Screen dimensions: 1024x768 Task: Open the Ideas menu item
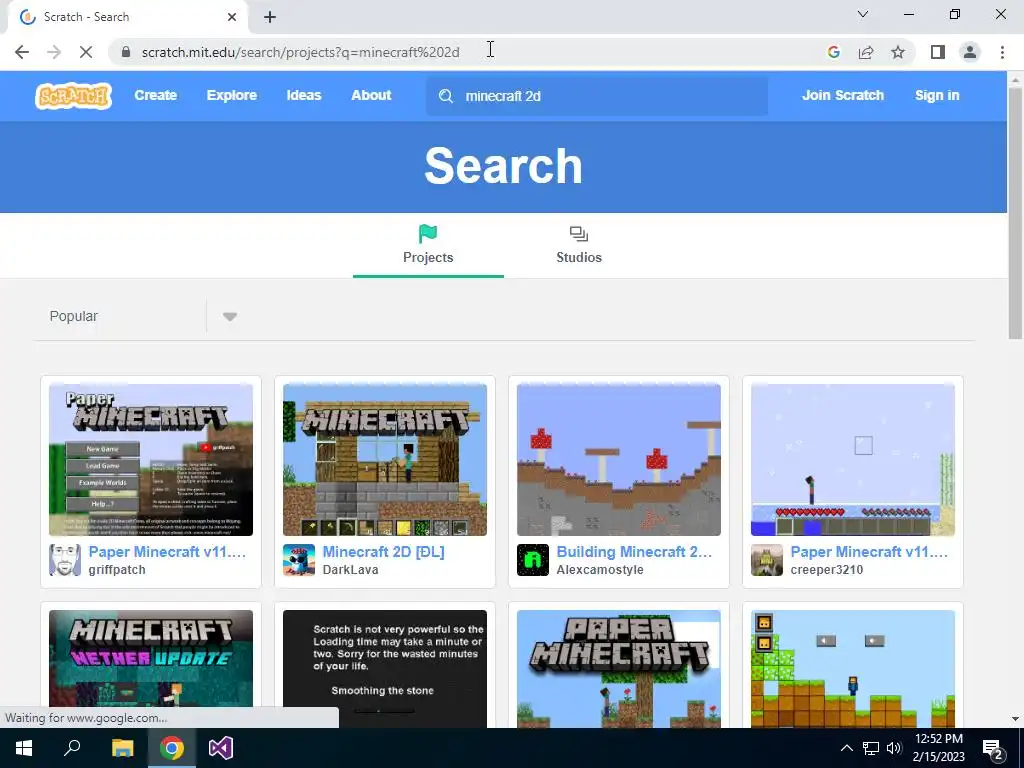point(304,95)
